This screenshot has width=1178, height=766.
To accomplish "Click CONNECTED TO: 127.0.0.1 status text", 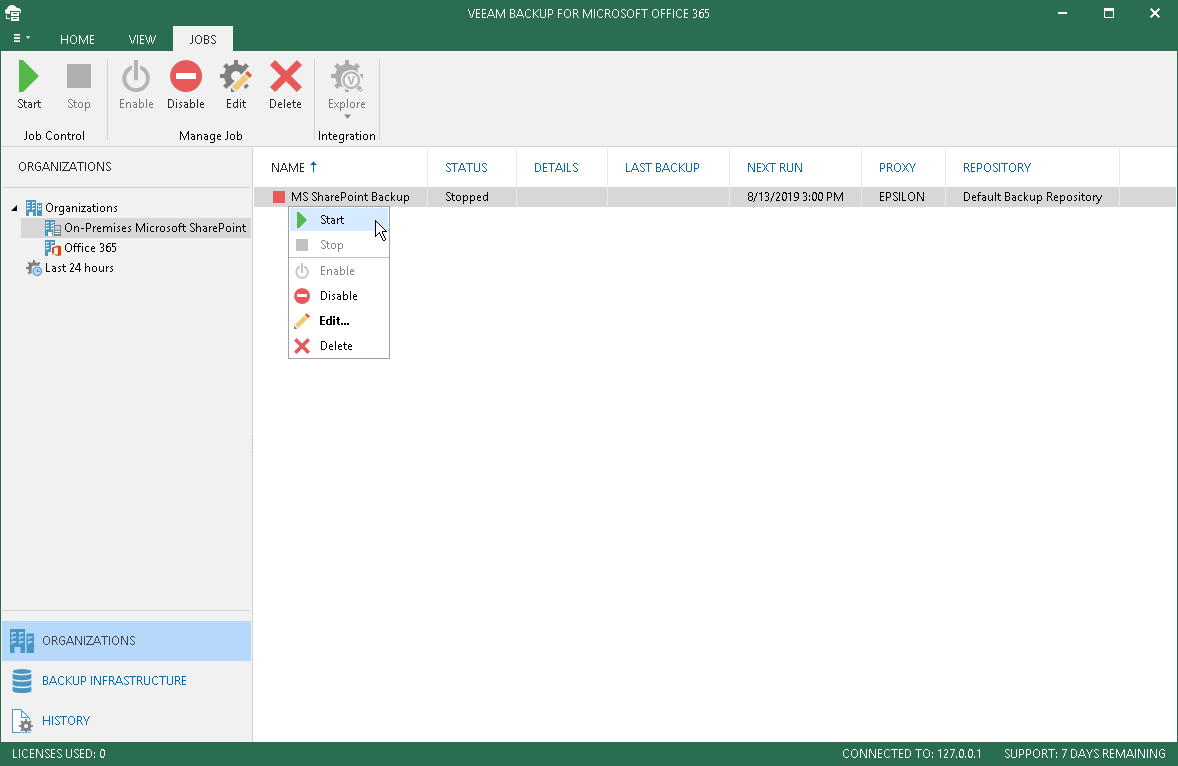I will coord(911,753).
